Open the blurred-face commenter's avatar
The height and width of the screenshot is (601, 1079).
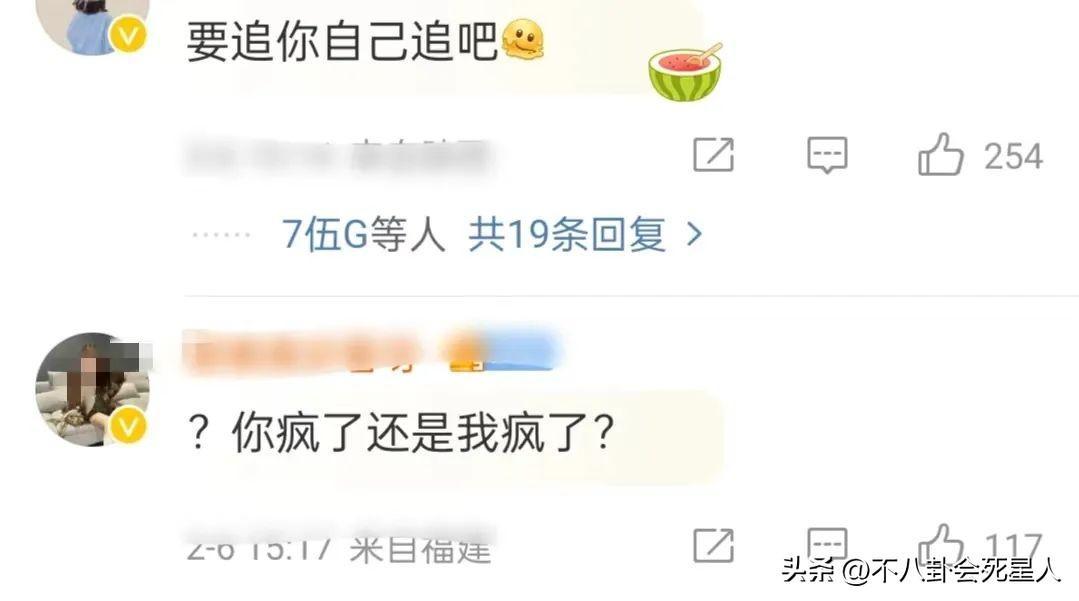click(x=92, y=389)
